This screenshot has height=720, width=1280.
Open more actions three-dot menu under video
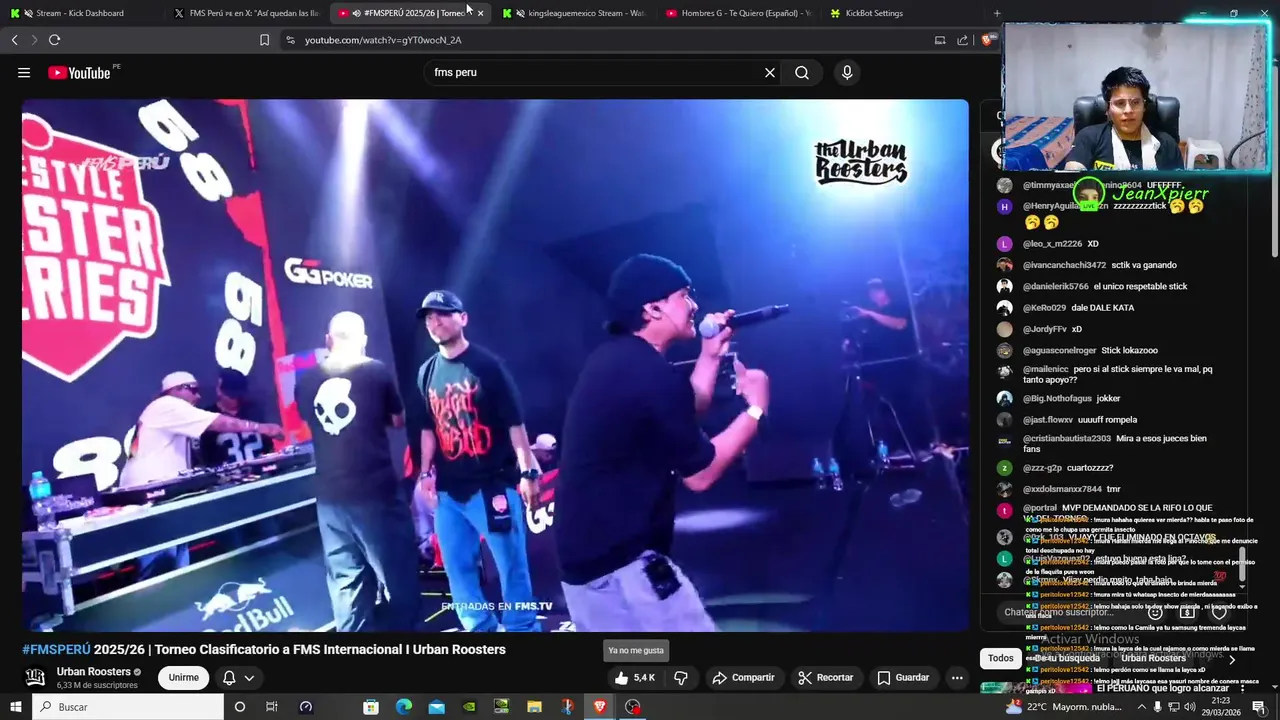pyautogui.click(x=957, y=678)
